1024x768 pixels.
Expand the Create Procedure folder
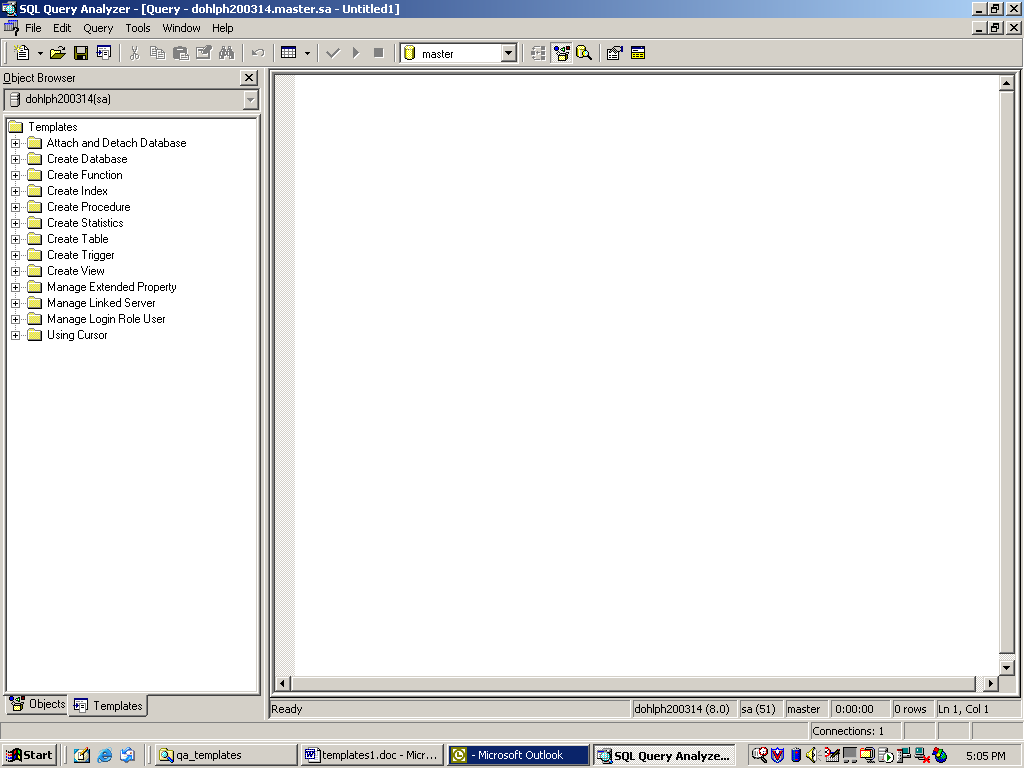coord(16,207)
